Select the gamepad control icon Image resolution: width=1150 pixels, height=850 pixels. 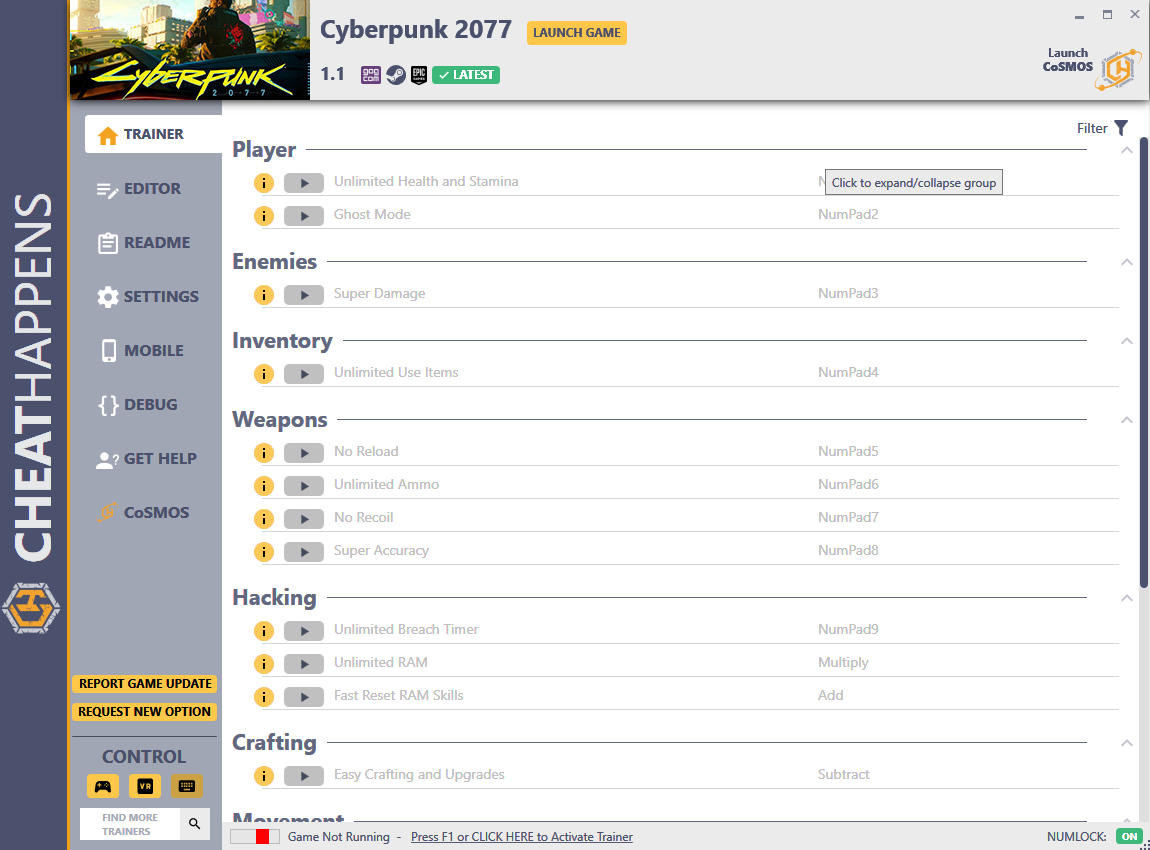103,786
